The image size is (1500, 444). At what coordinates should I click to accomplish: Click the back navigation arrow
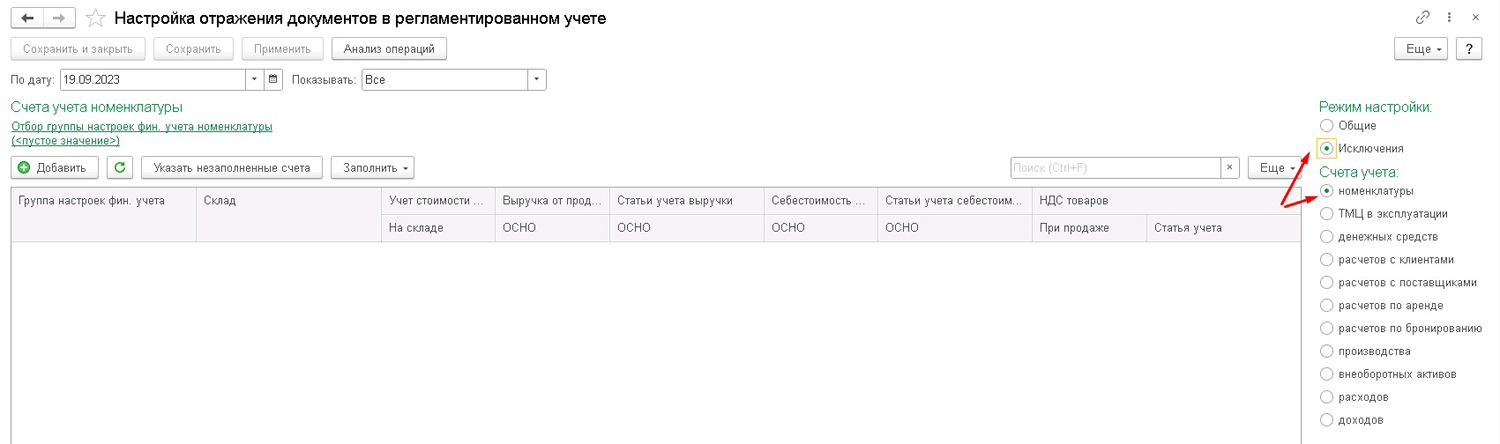click(27, 18)
